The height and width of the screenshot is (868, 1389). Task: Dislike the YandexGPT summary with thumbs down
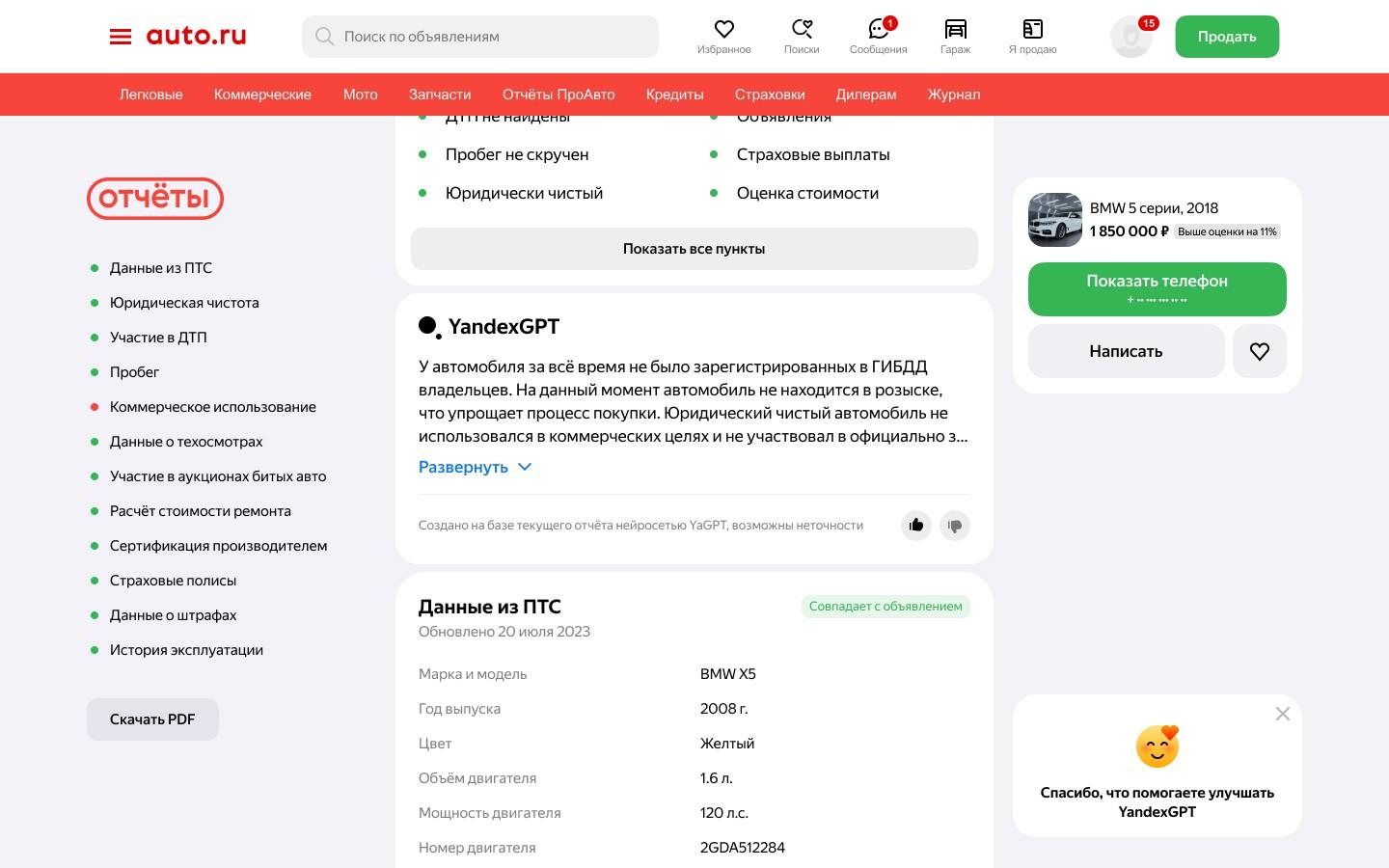(x=955, y=526)
